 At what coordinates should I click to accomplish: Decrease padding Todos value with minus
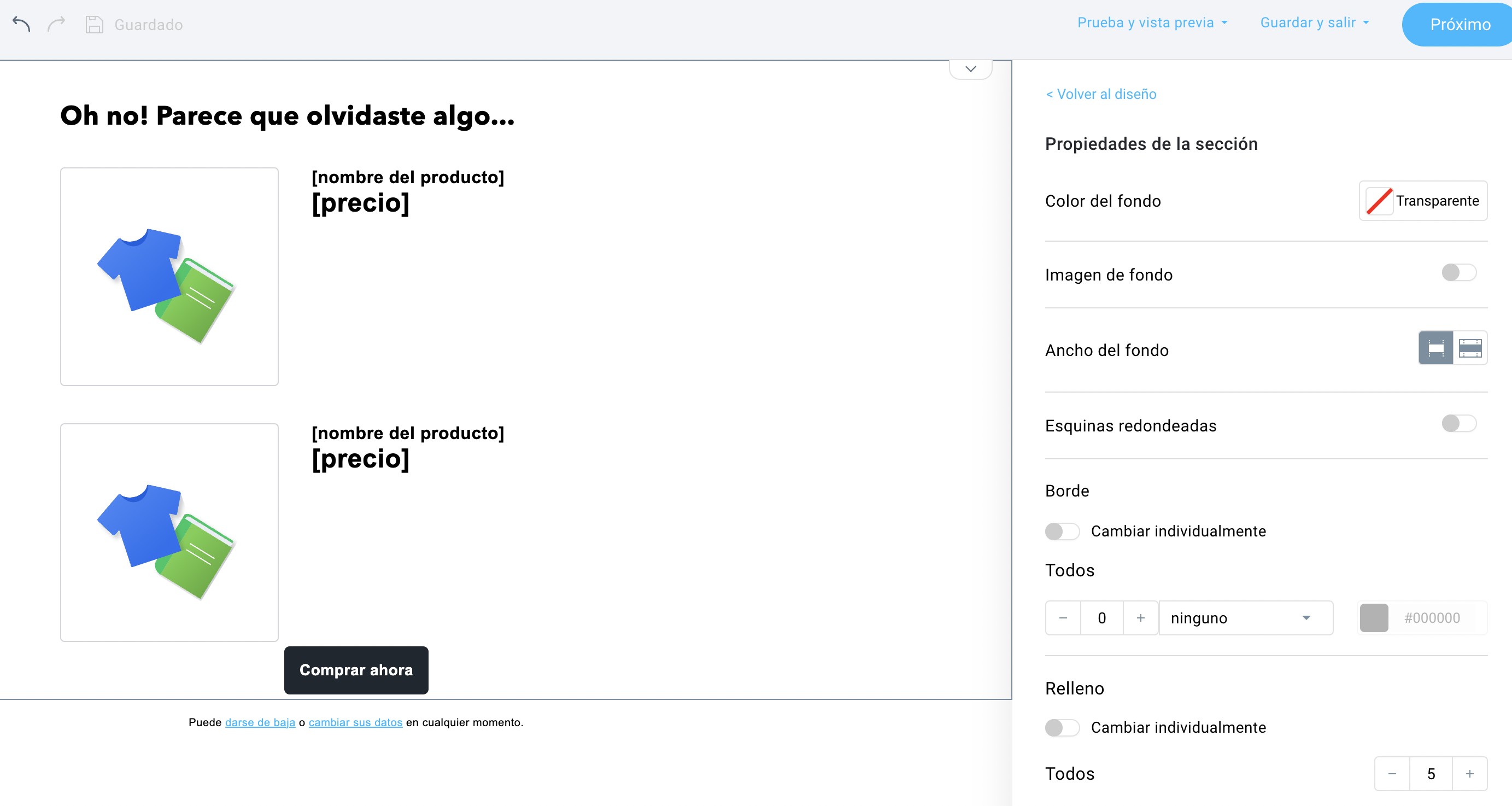coord(1392,774)
